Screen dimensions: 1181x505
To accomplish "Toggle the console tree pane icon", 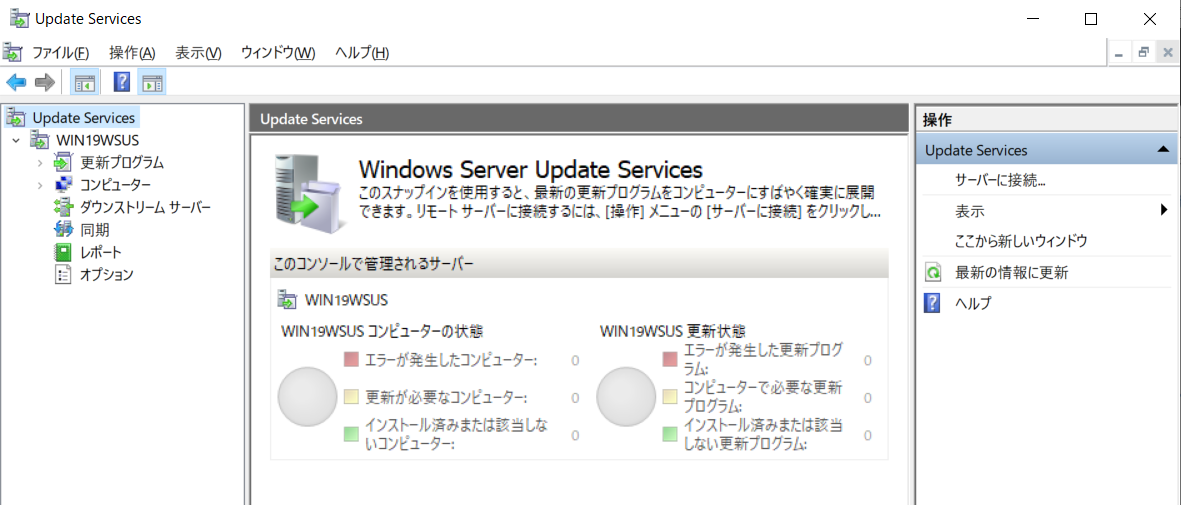I will pos(84,82).
